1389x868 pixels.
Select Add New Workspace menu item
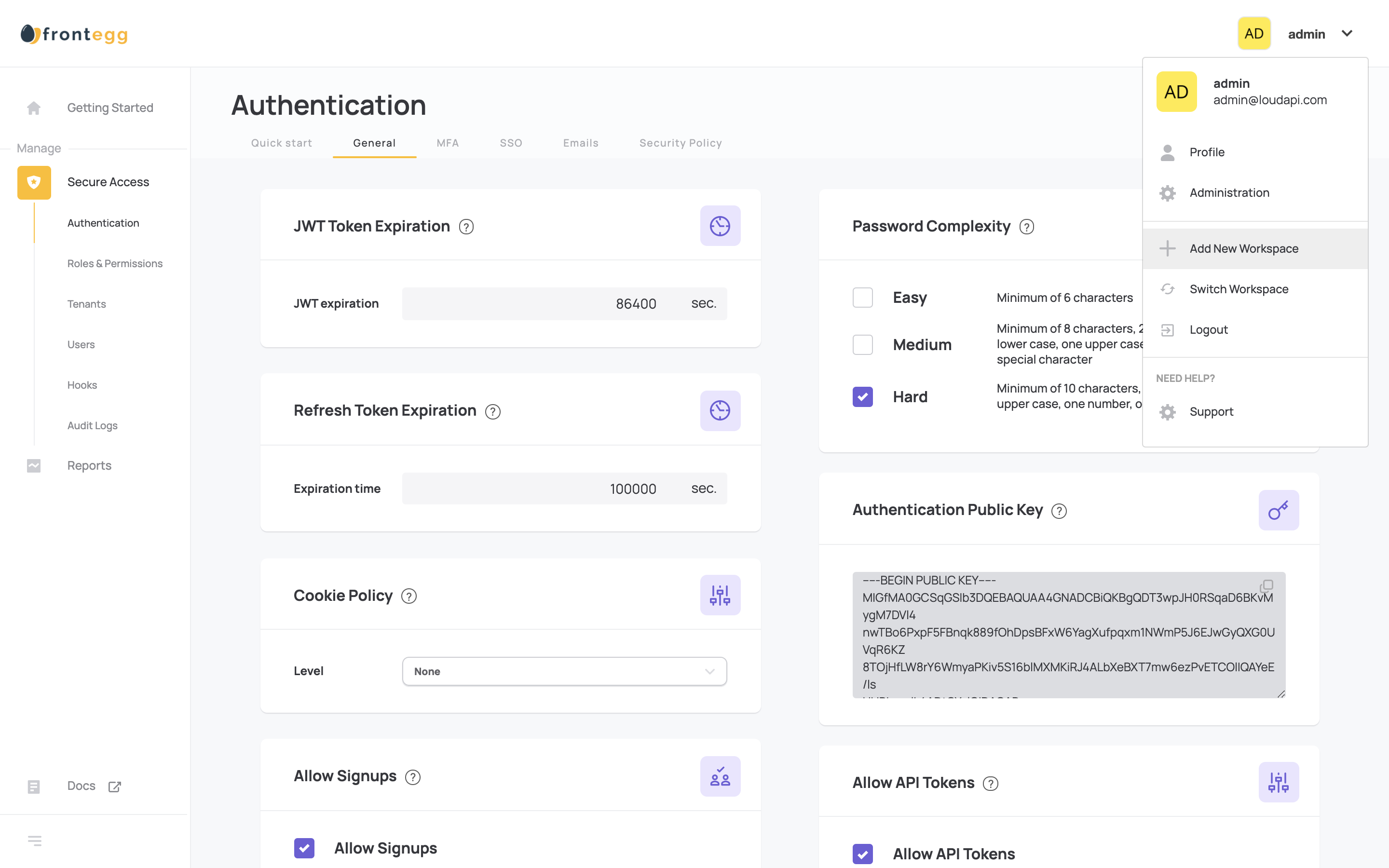point(1243,248)
